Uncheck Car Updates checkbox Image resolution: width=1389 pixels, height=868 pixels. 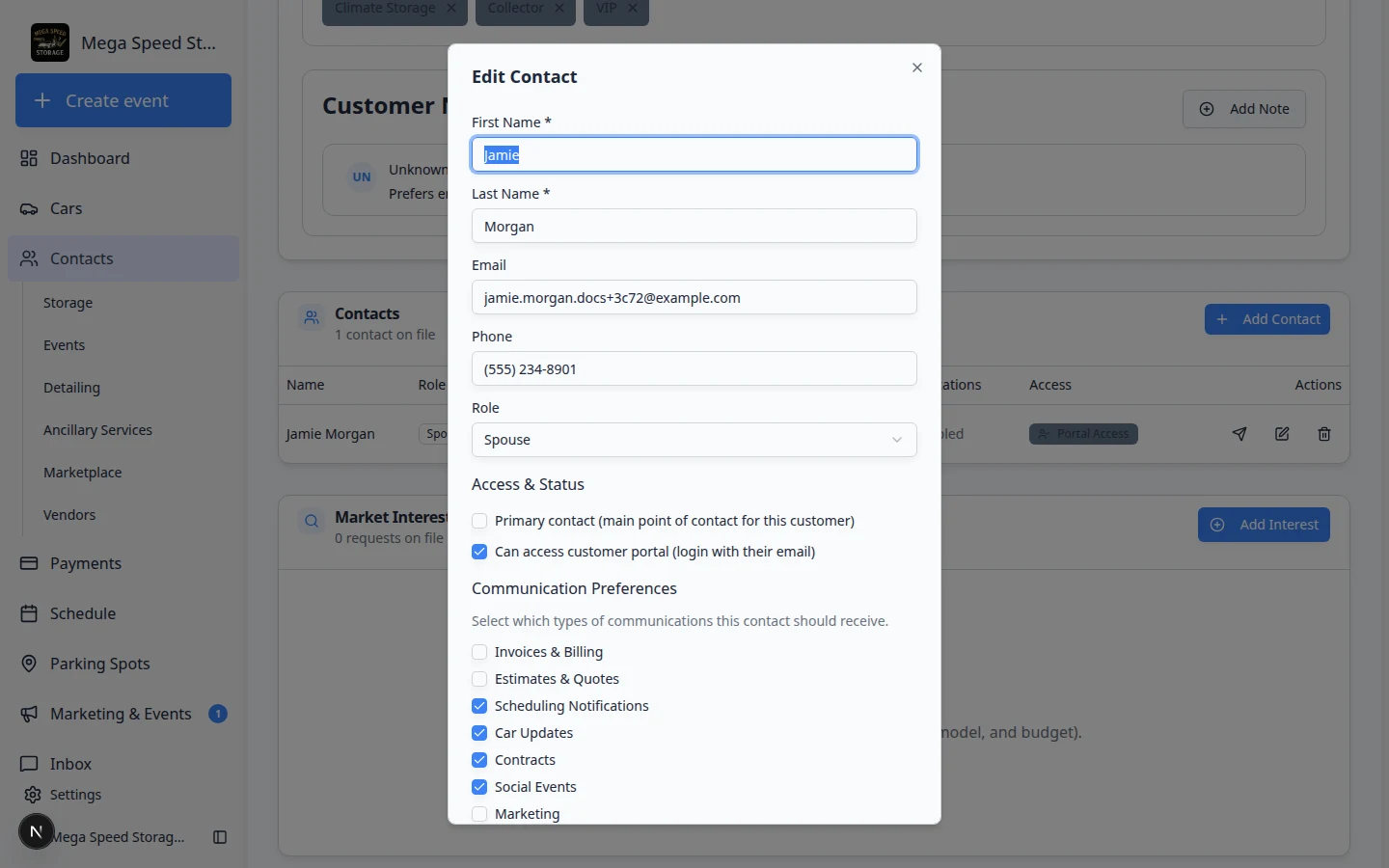click(x=479, y=733)
